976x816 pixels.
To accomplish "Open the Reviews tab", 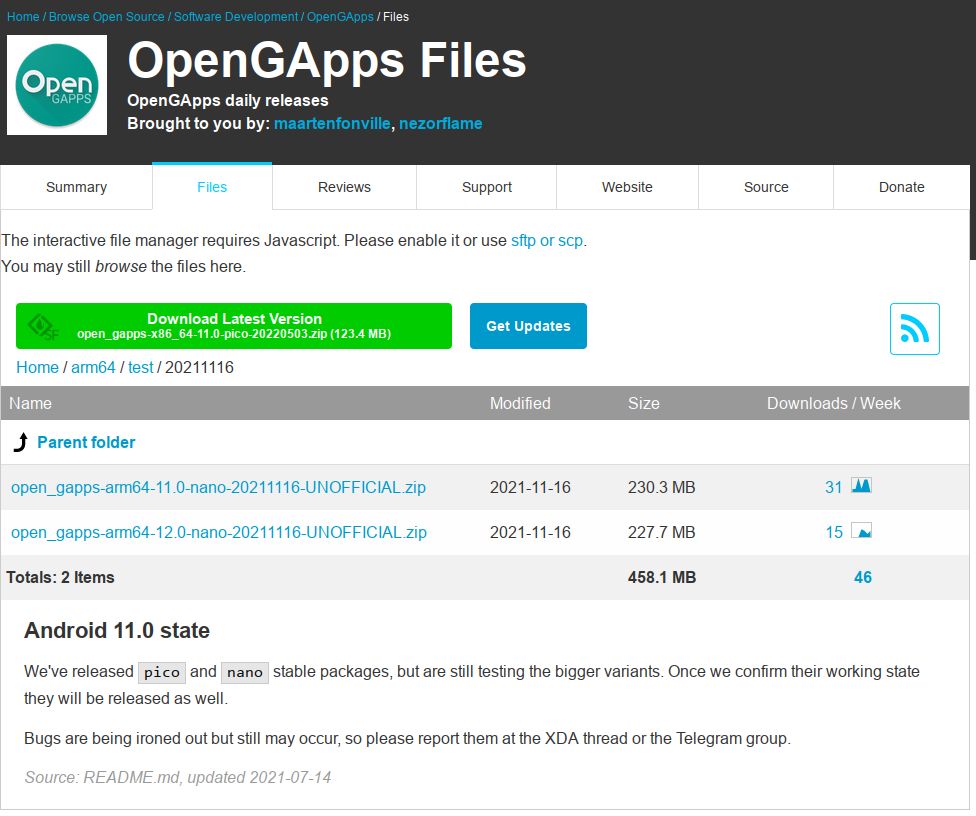I will (344, 187).
